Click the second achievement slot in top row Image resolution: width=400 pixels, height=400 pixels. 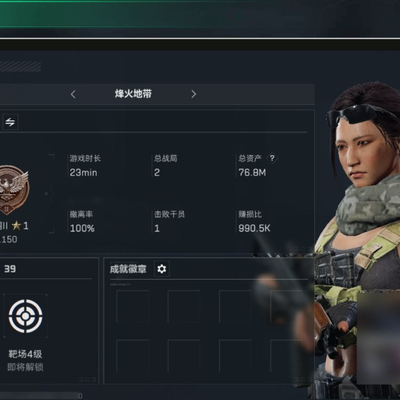click(184, 307)
